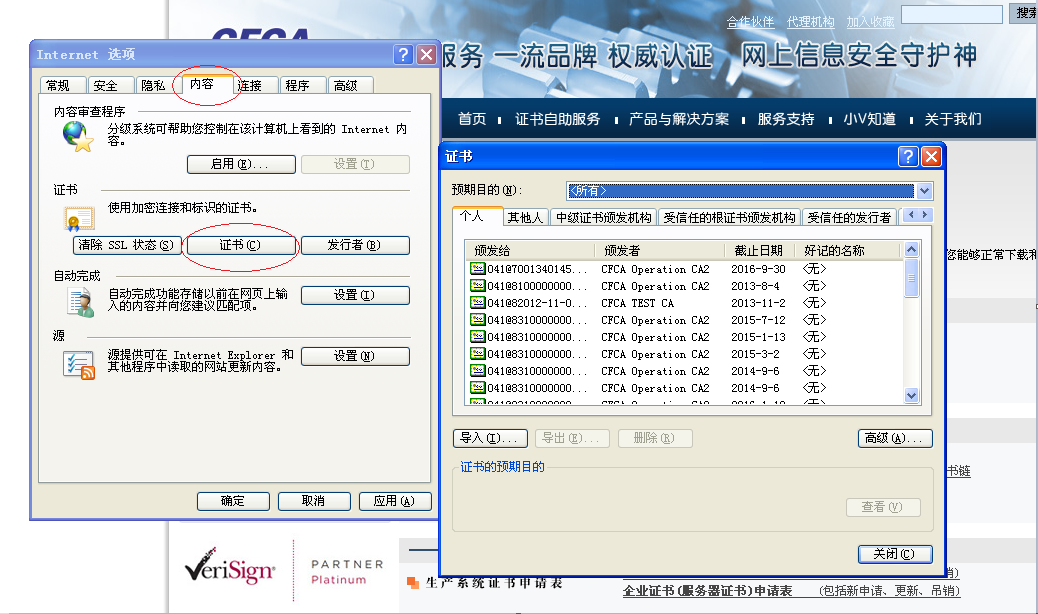1038x614 pixels.
Task: Open the 证书自助服务 navigation link
Action: pos(557,119)
